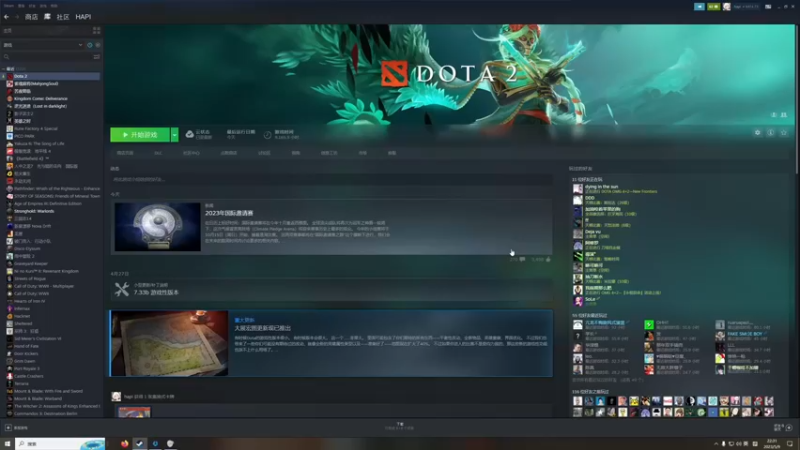Click the green notifications button in title bar
This screenshot has height=450, width=800.
713,7
